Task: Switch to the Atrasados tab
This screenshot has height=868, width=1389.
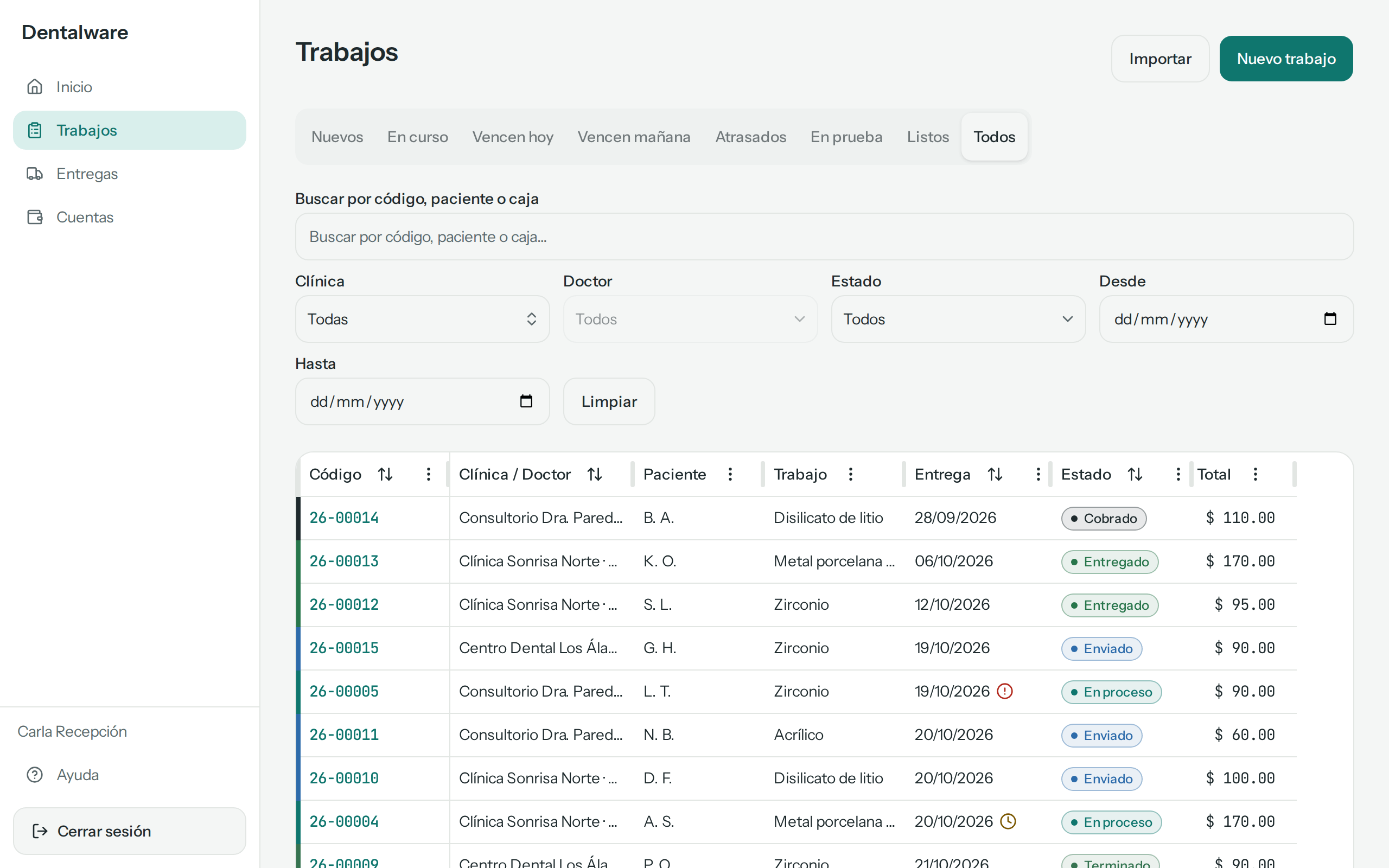Action: [x=750, y=137]
